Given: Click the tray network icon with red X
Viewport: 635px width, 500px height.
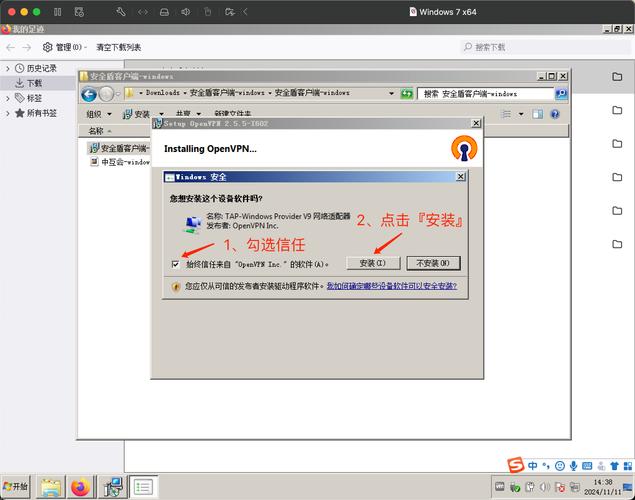Looking at the screenshot, I should 560,487.
